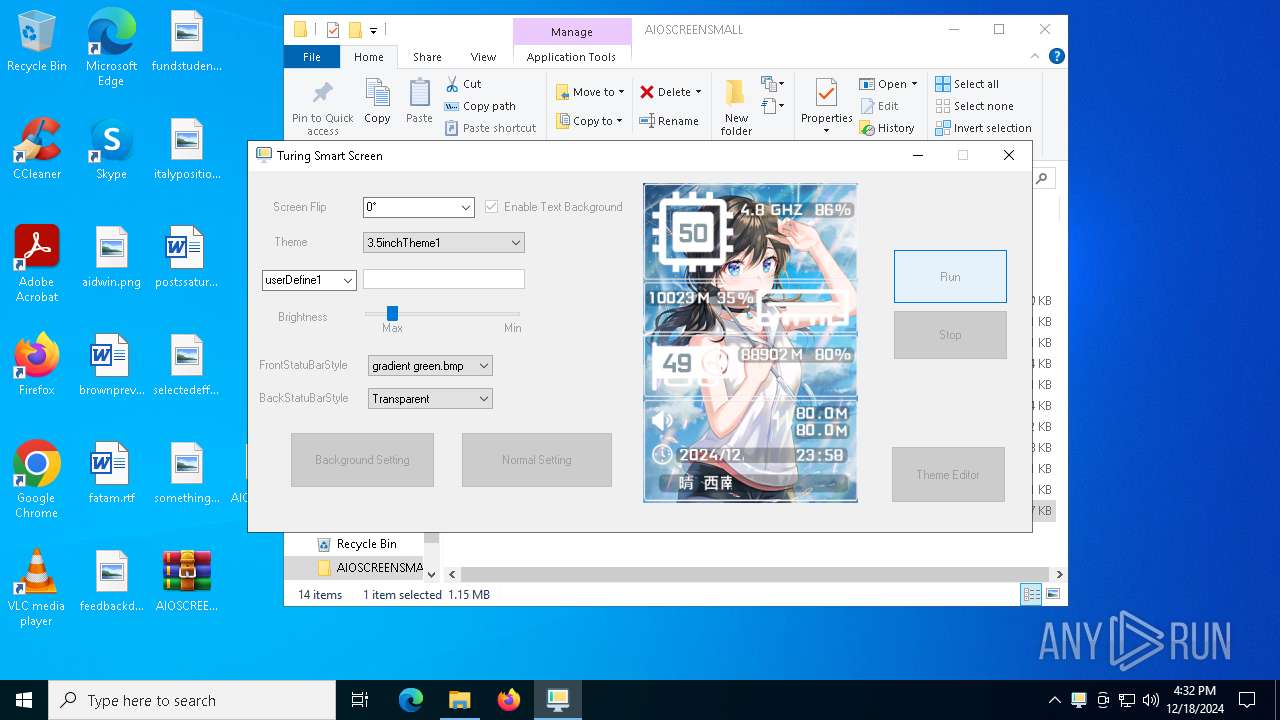Click the theme preview image
The image size is (1280, 720).
pyautogui.click(x=750, y=342)
